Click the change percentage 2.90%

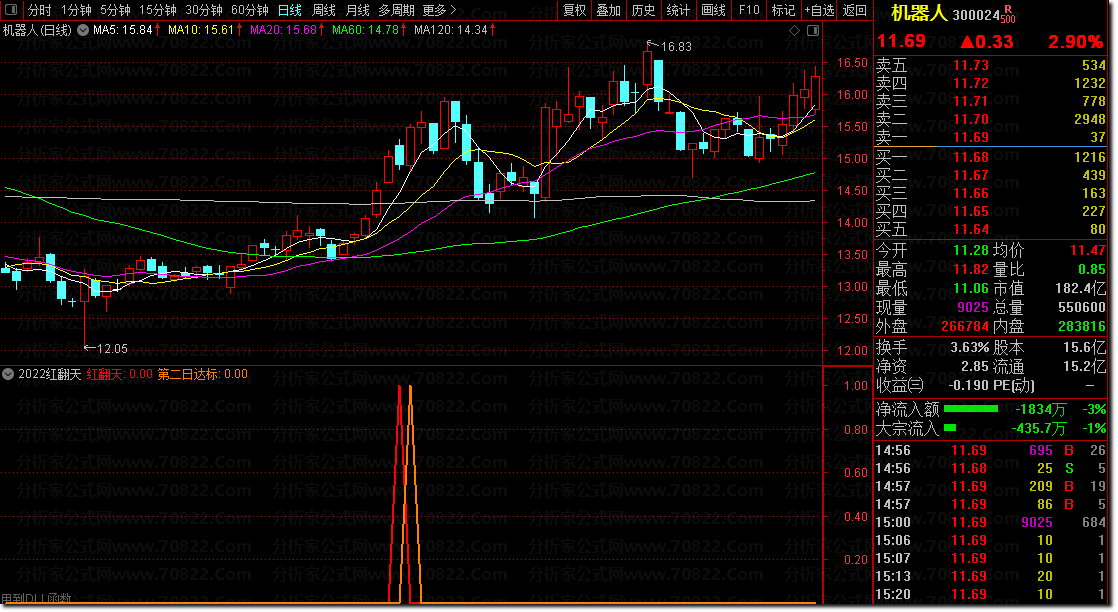click(x=1075, y=42)
